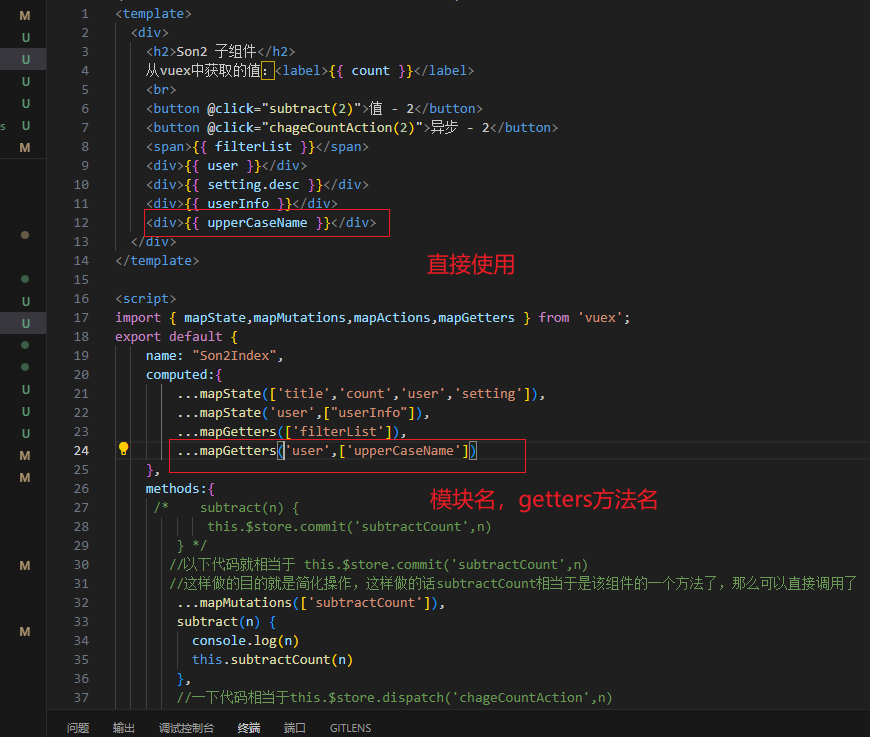Open the 端口 (Ports) panel
This screenshot has height=737, width=870.
tap(294, 727)
